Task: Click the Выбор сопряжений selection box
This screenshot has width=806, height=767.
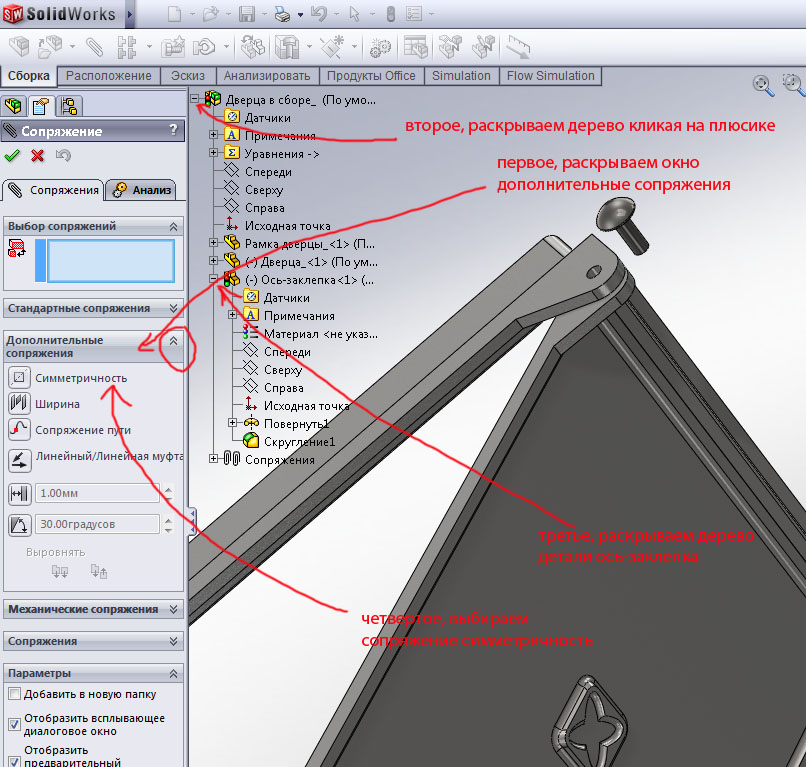Action: click(110, 261)
